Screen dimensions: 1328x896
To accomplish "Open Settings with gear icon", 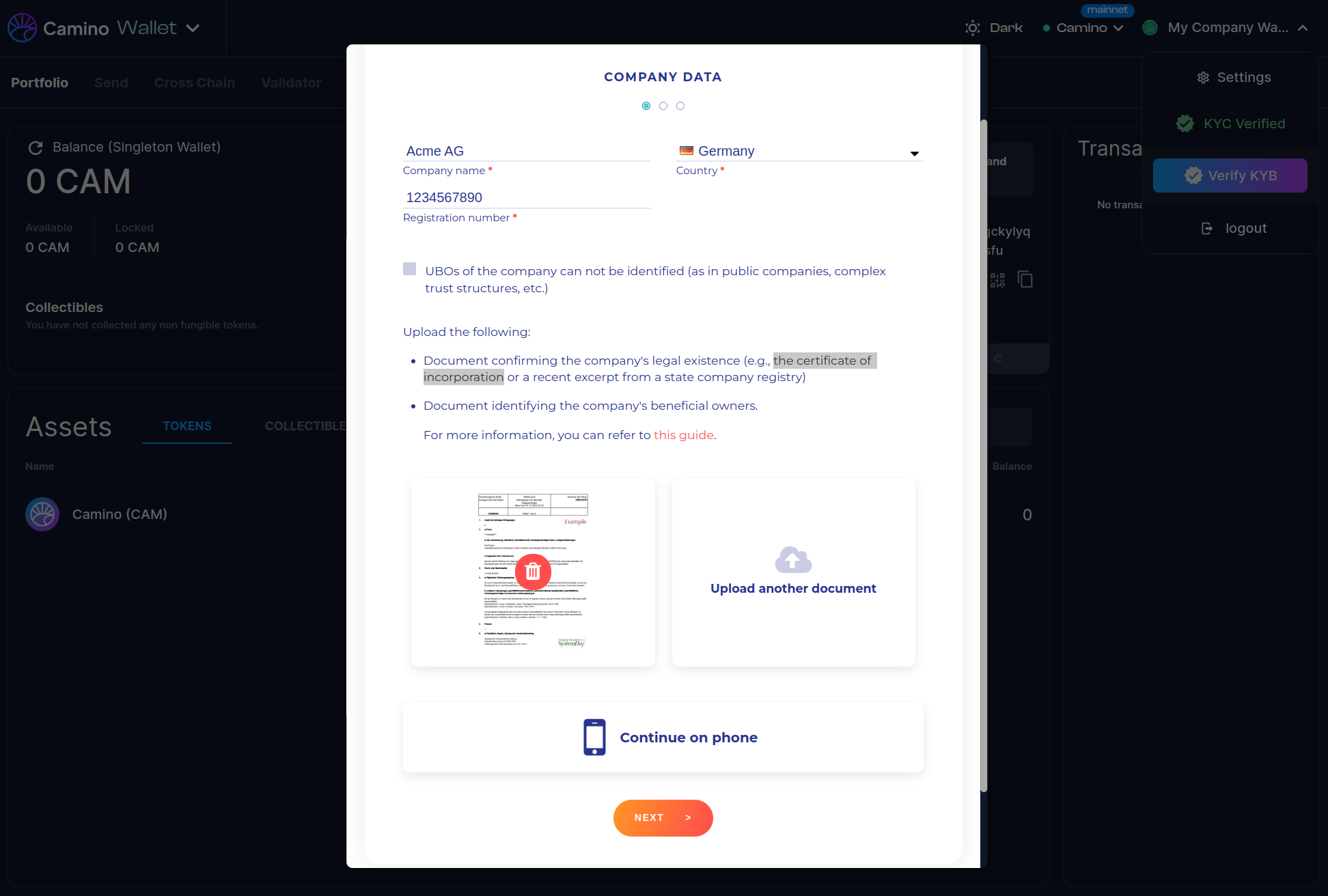I will pyautogui.click(x=1234, y=77).
